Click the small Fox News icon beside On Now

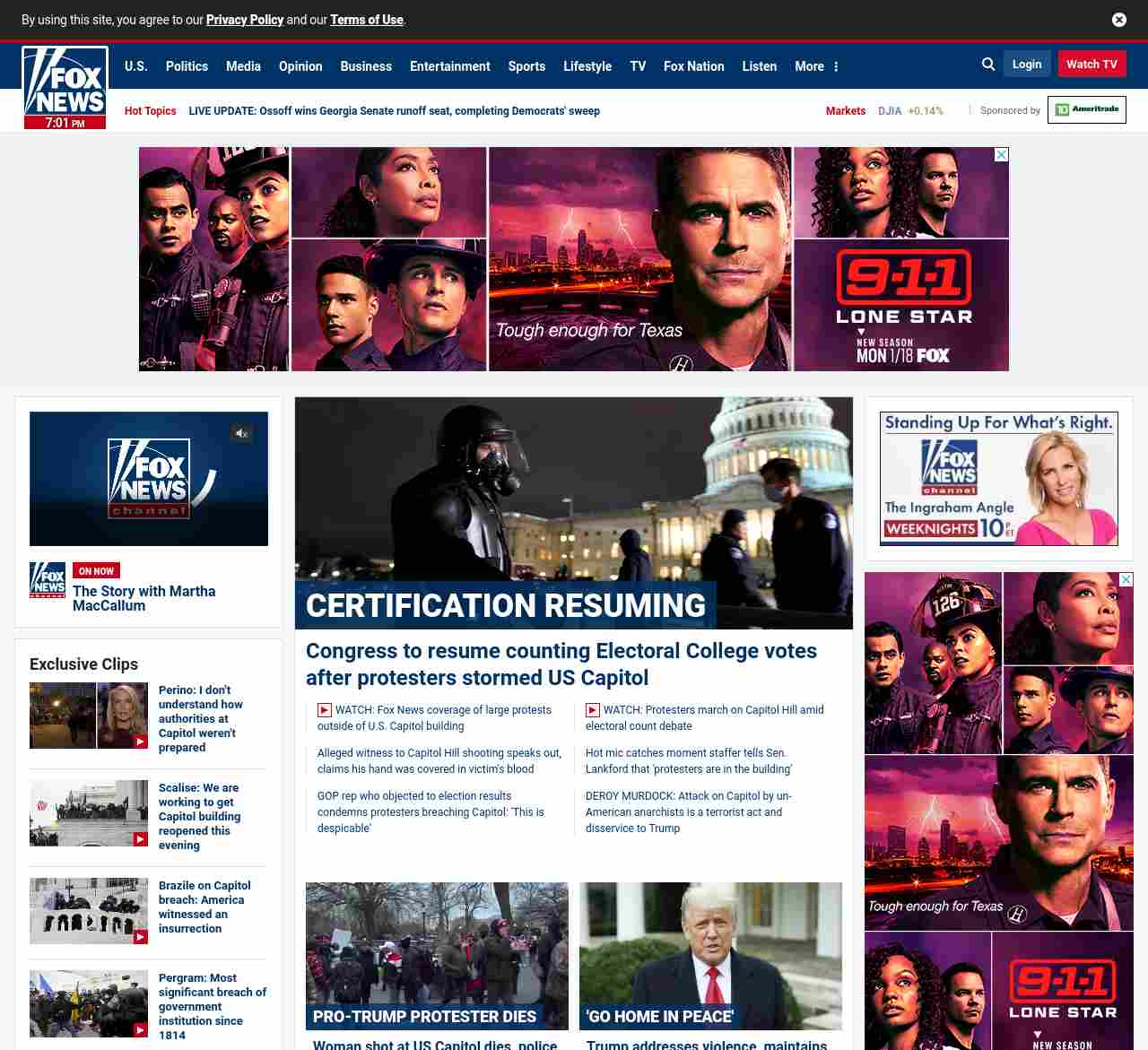[x=48, y=580]
